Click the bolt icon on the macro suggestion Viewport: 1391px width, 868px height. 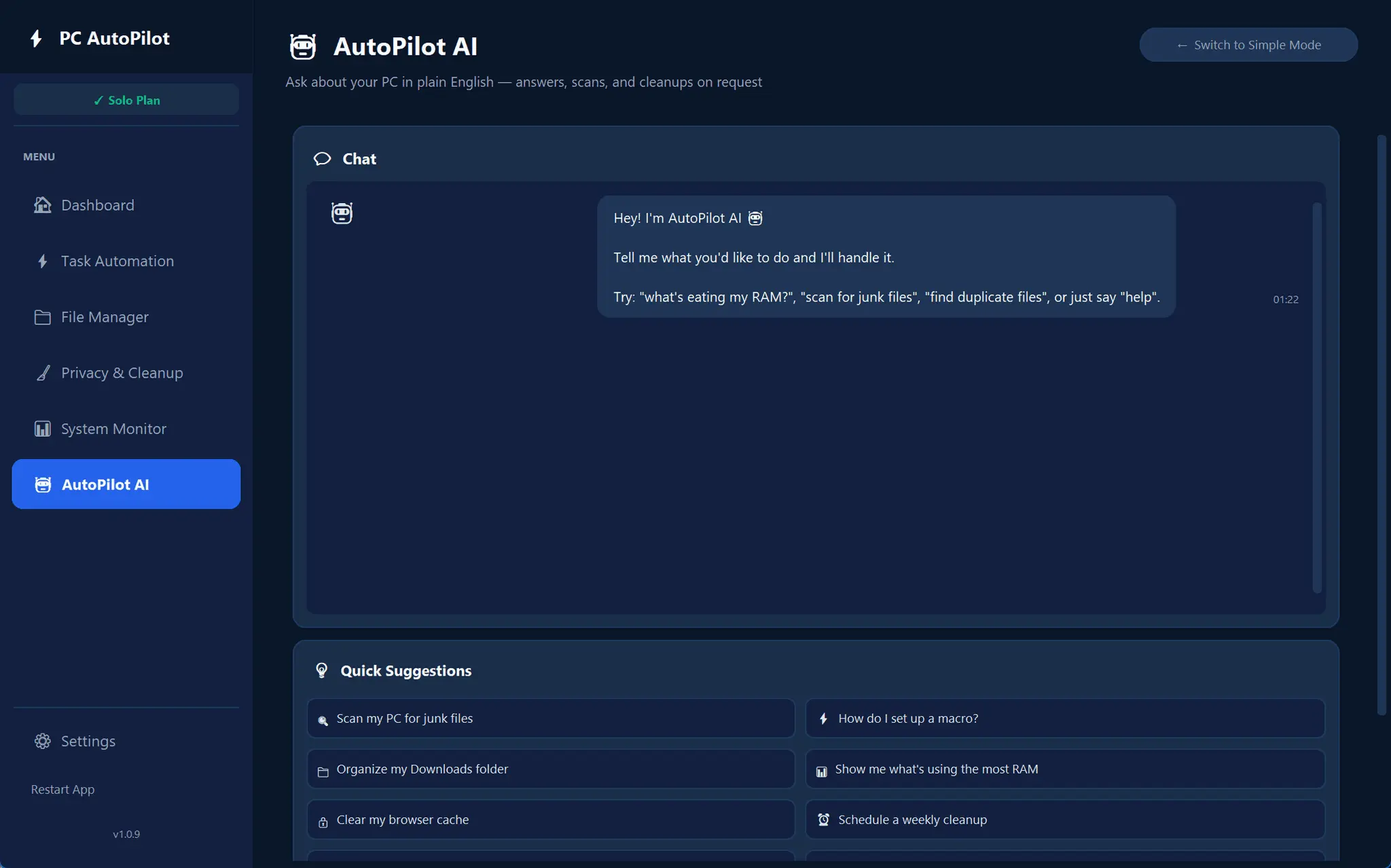[x=823, y=719]
